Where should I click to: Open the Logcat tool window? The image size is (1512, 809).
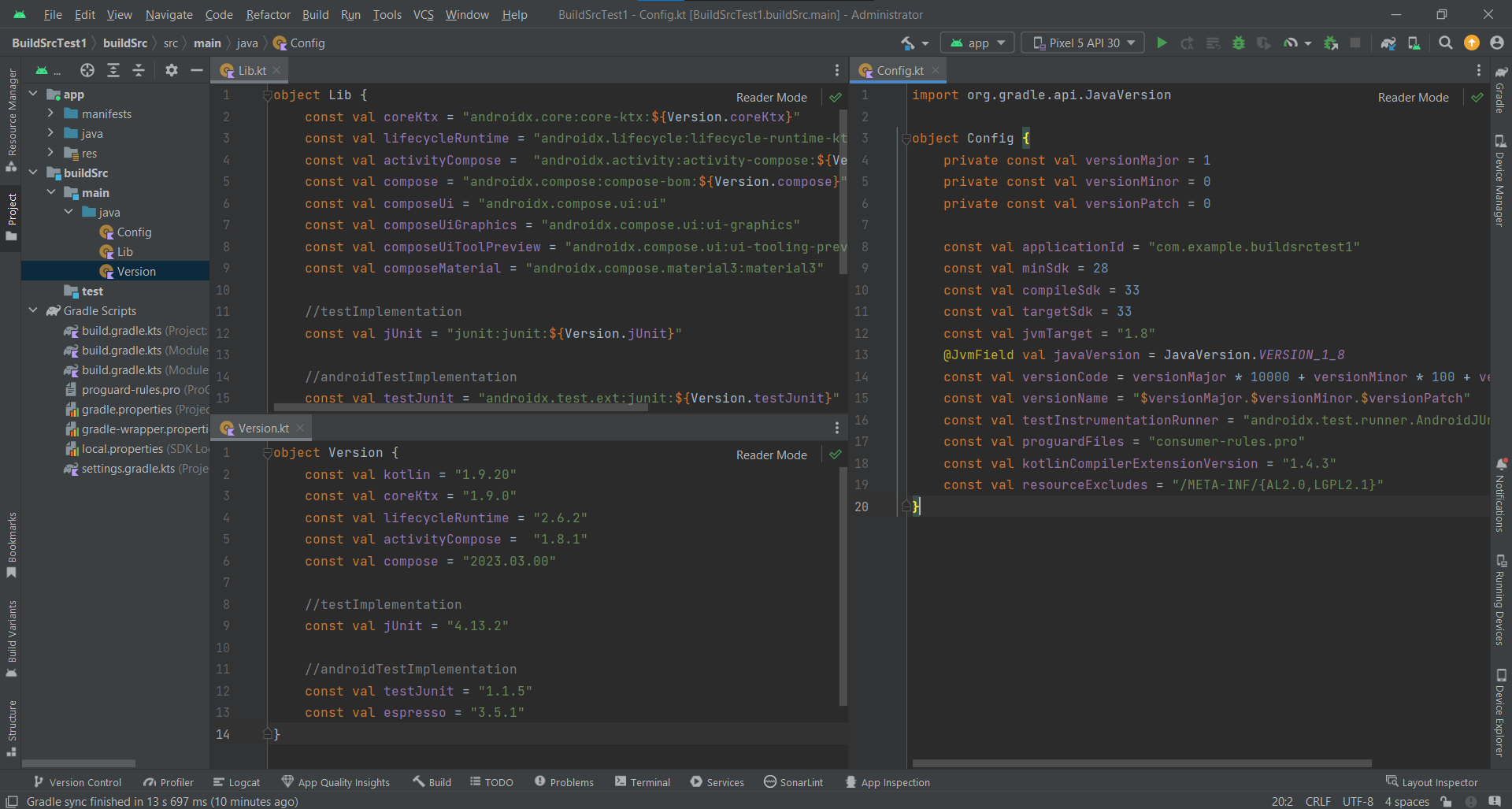point(236,782)
